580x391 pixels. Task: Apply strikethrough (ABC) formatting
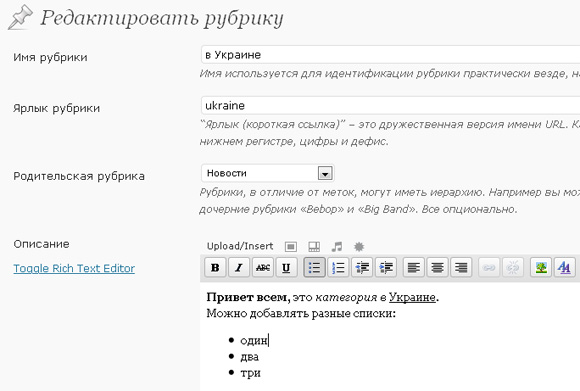point(263,267)
